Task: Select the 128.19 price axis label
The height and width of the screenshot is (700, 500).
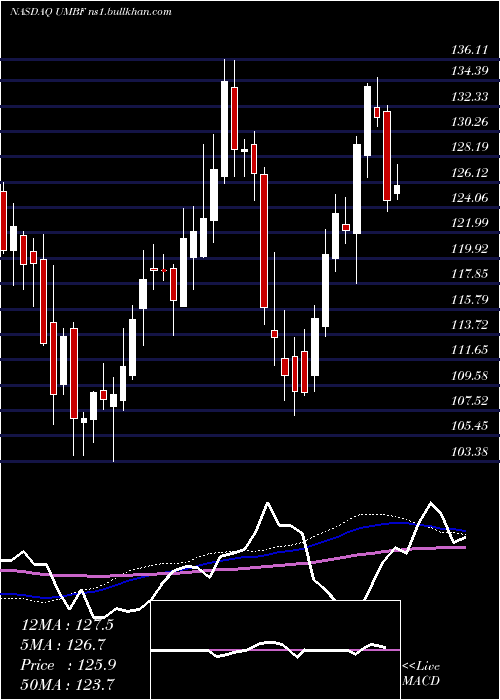Action: [470, 146]
